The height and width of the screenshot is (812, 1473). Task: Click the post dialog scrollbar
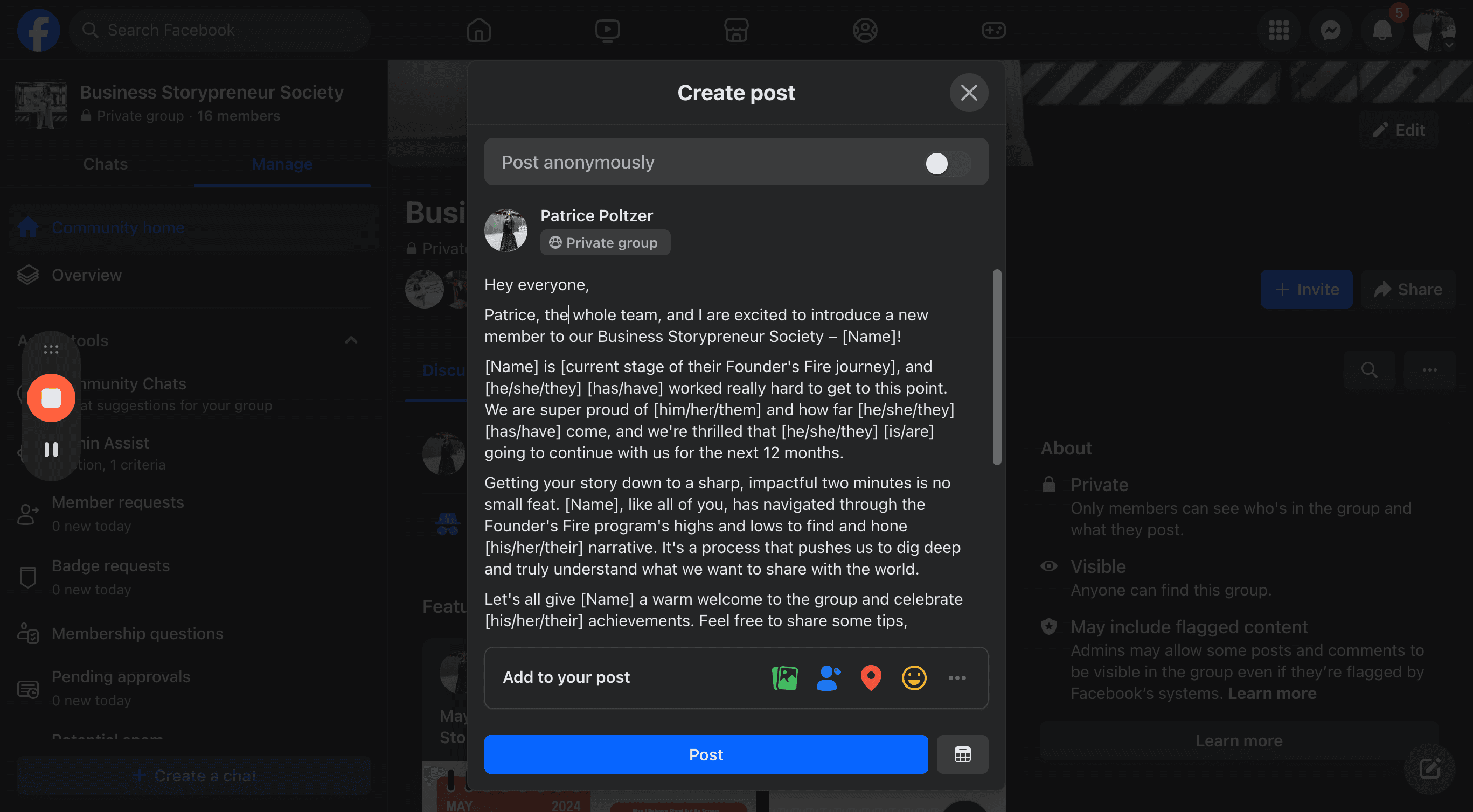click(997, 367)
